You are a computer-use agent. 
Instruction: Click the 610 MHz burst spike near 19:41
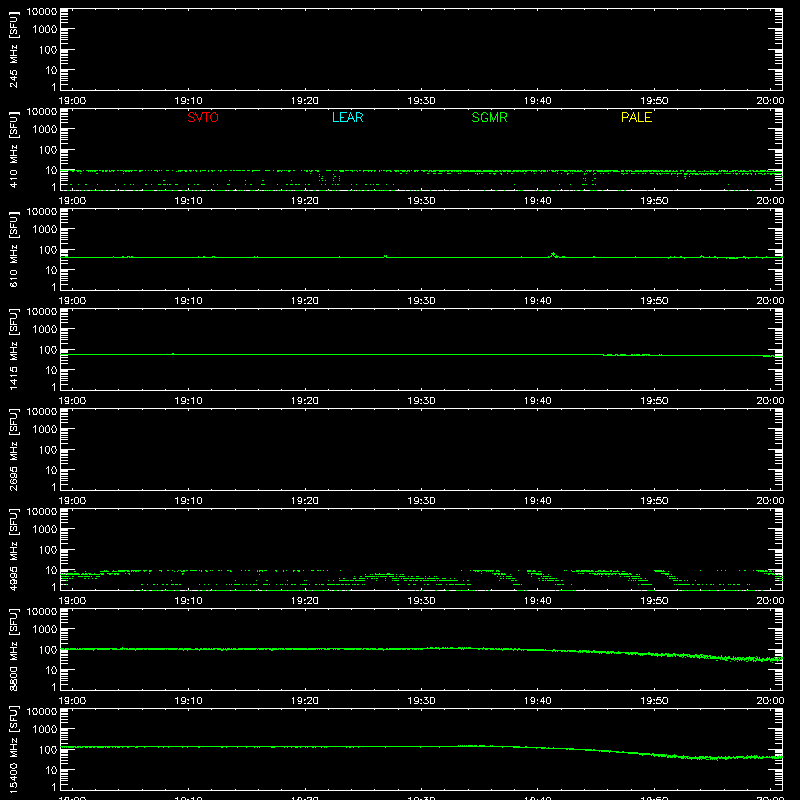tap(553, 255)
